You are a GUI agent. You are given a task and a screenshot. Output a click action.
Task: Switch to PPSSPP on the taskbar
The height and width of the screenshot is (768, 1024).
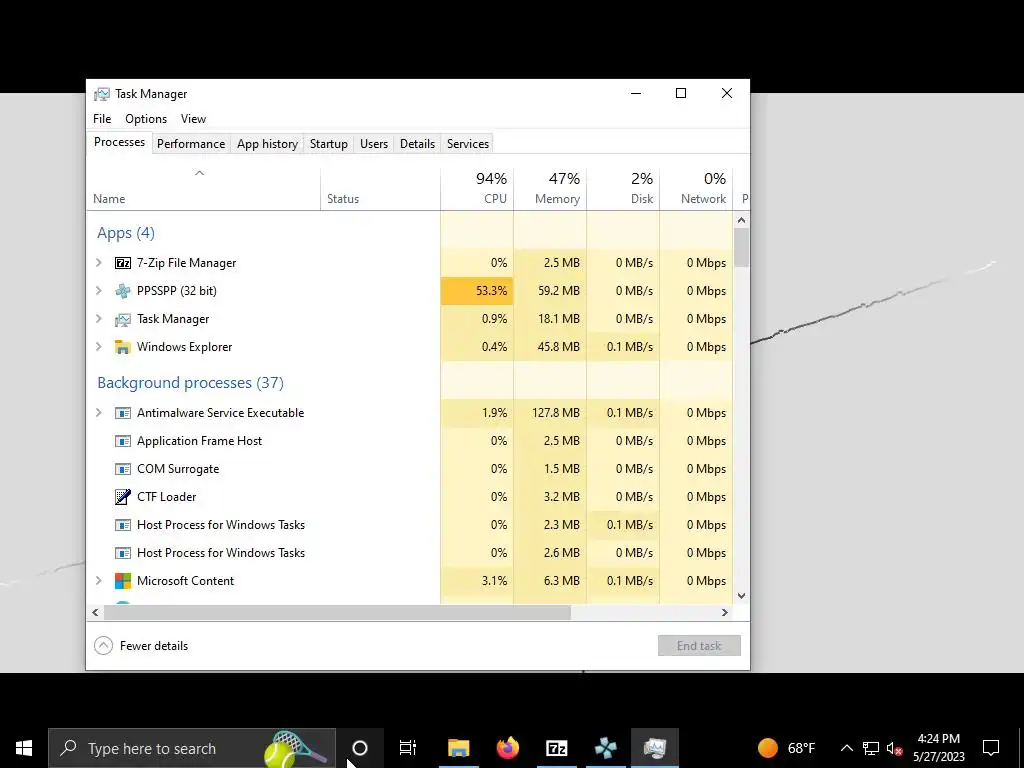(x=605, y=748)
